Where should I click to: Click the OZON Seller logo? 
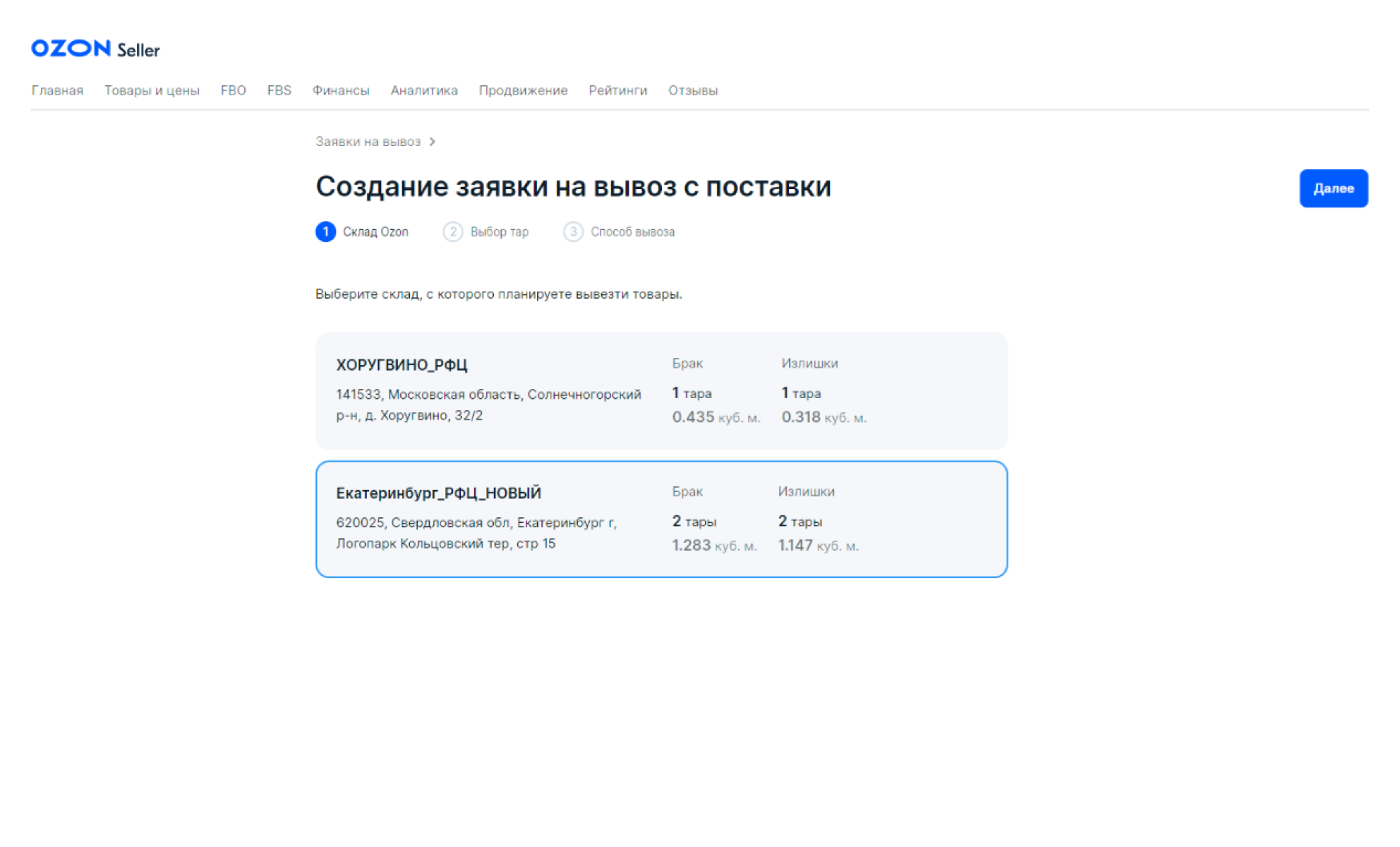pyautogui.click(x=95, y=49)
